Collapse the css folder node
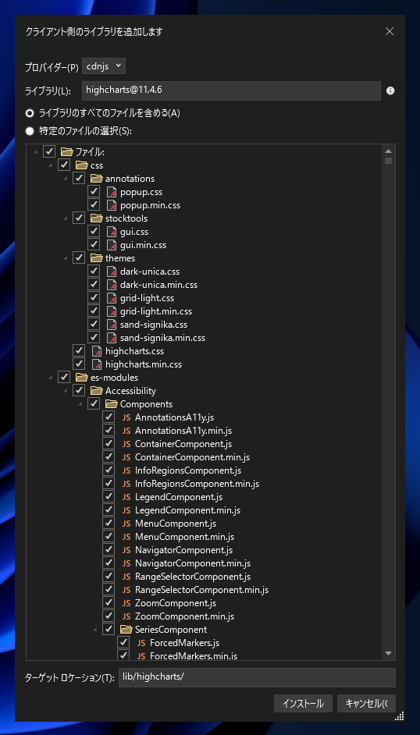 50,165
